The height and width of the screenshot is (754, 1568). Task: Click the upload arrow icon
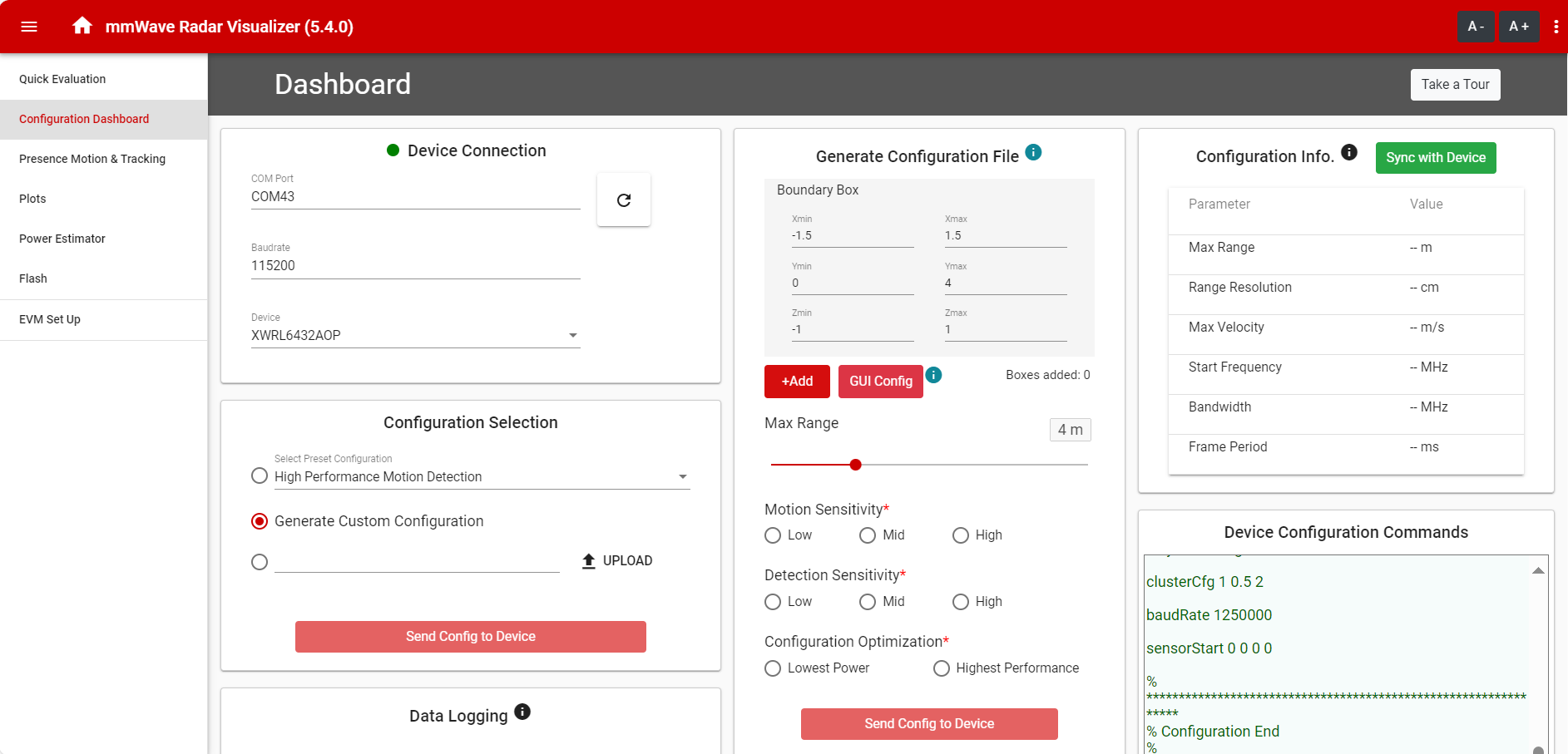[589, 560]
